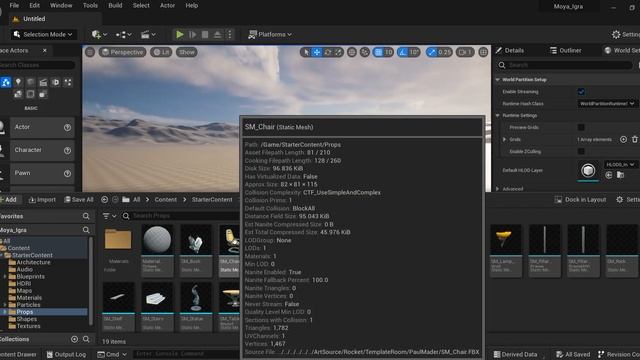The image size is (640, 360).
Task: Expand the Advanced section
Action: pos(498,189)
